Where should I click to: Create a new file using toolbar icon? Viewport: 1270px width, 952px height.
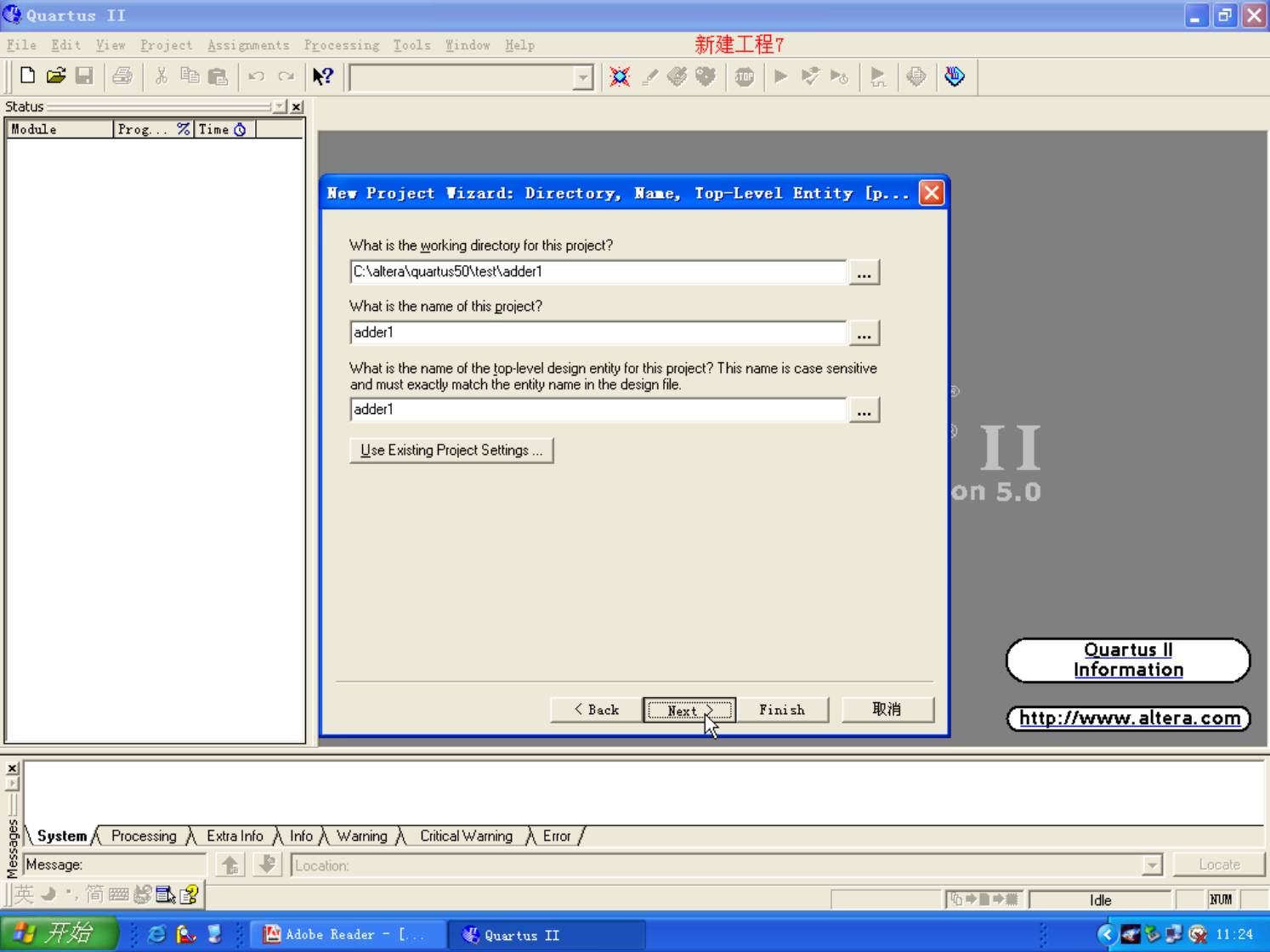(x=27, y=76)
